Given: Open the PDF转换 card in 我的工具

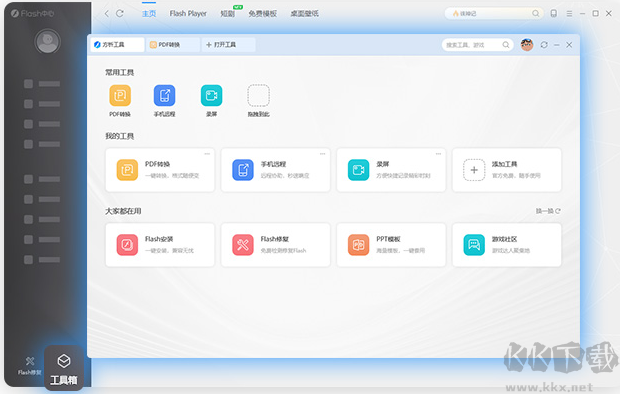Looking at the screenshot, I should 160,170.
